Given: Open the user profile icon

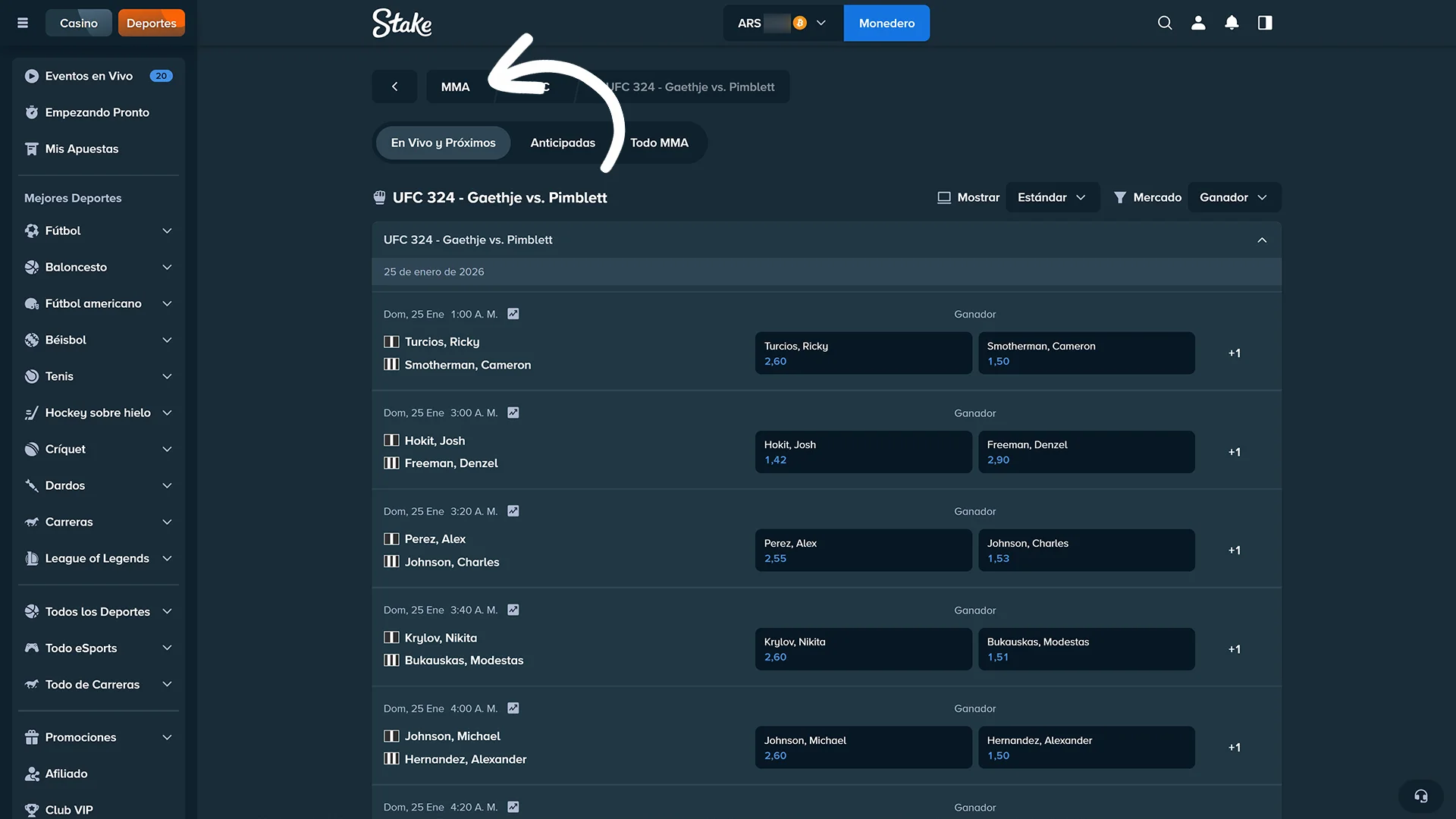Looking at the screenshot, I should 1198,23.
